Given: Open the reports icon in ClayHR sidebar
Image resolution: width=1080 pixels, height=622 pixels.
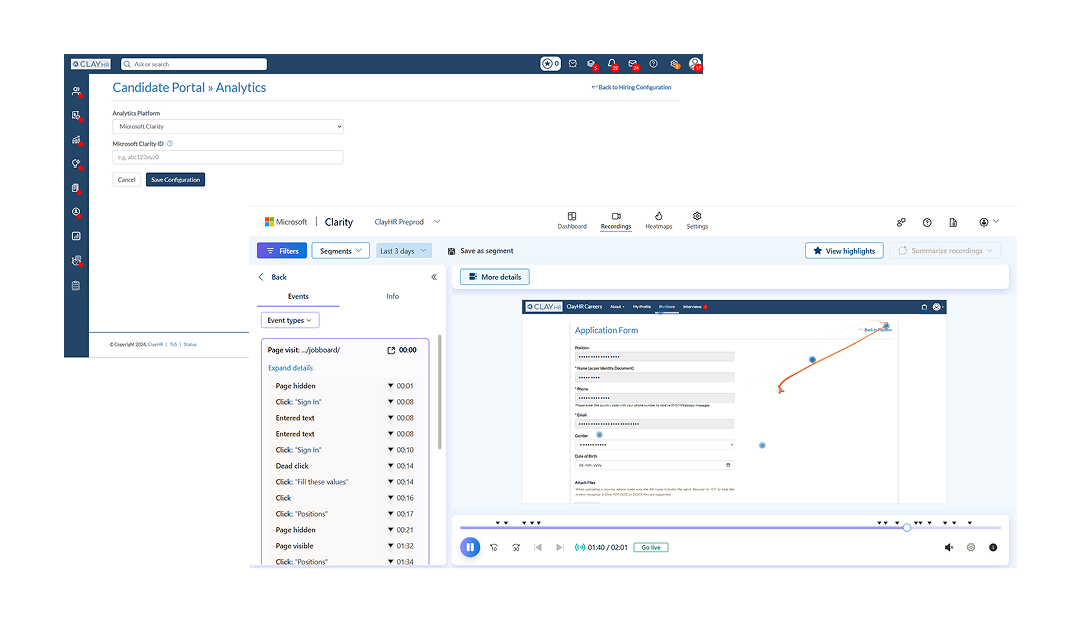Looking at the screenshot, I should [76, 236].
